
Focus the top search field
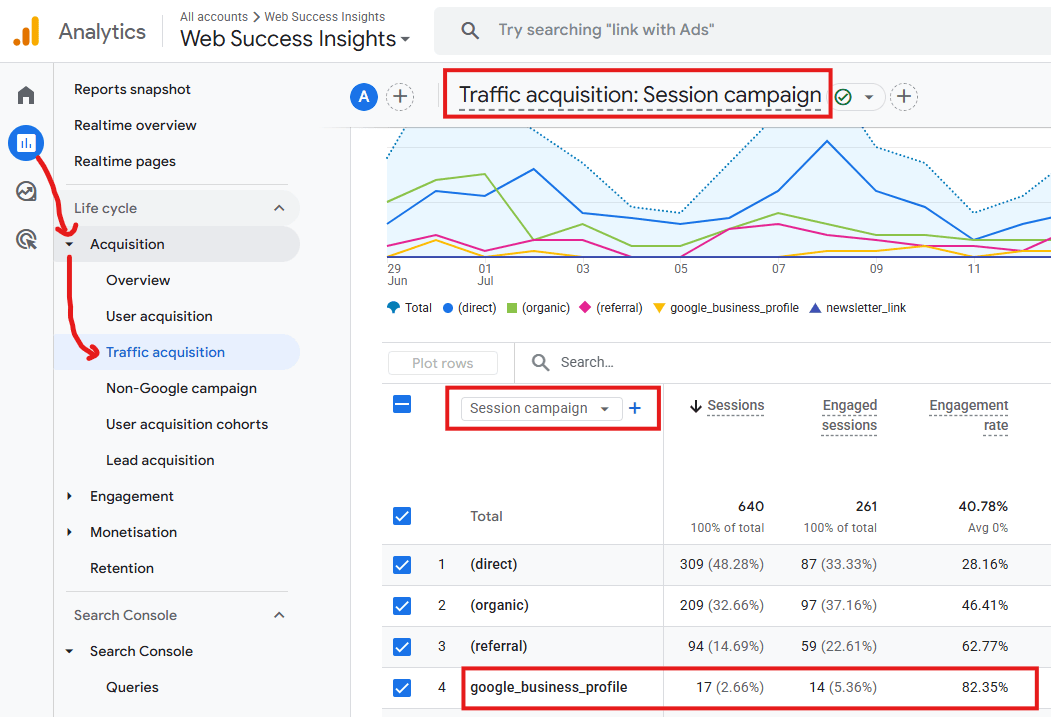tap(742, 31)
